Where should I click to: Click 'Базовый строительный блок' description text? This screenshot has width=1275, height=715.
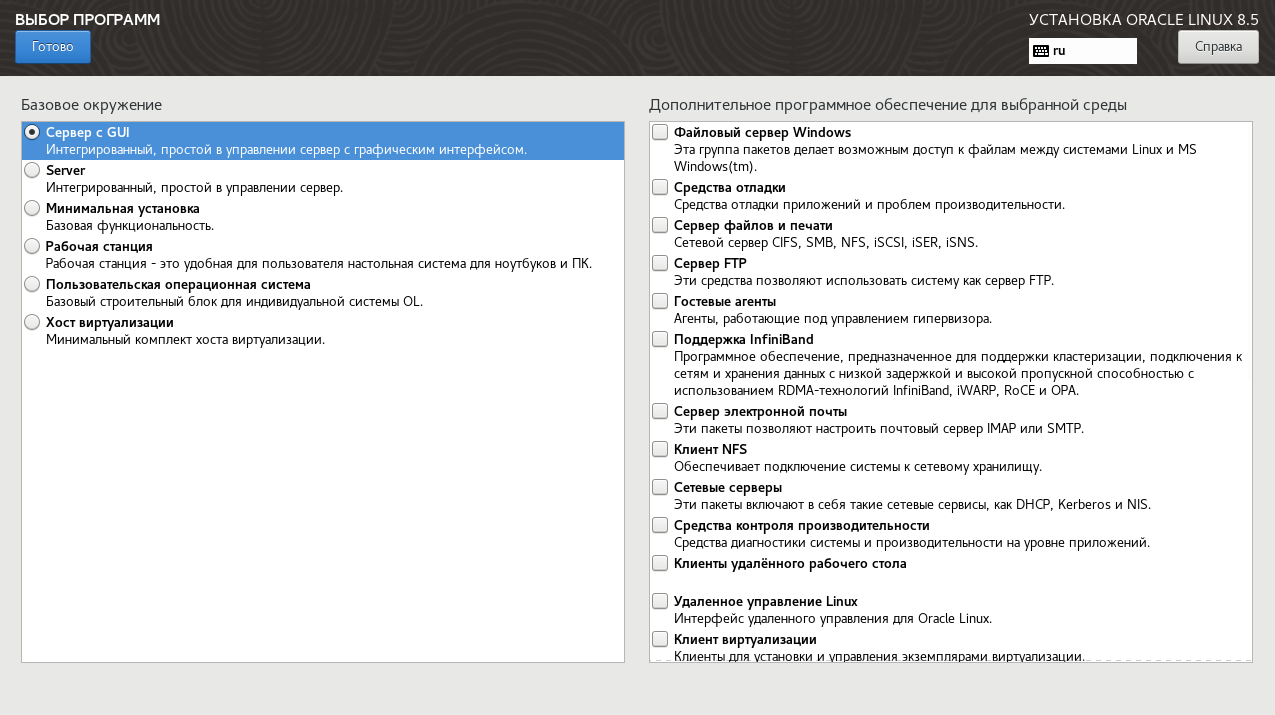pos(234,302)
